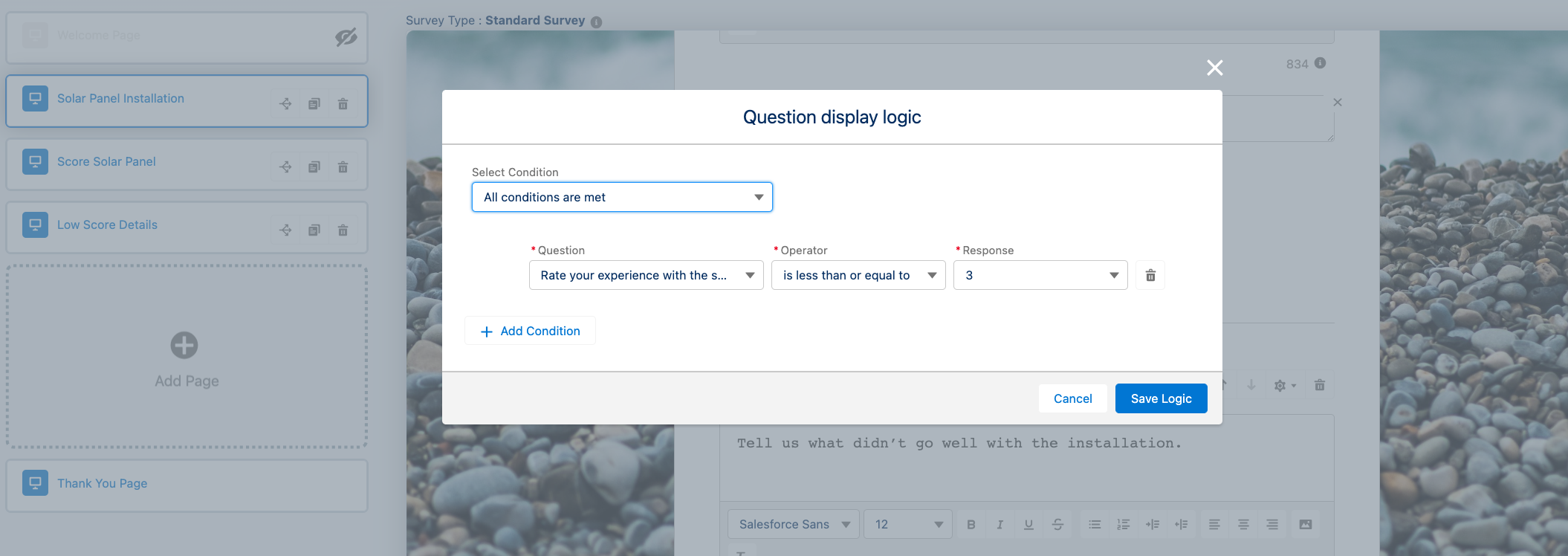Open page branching logic for Solar Panel Installation
1568x556 pixels.
[285, 103]
